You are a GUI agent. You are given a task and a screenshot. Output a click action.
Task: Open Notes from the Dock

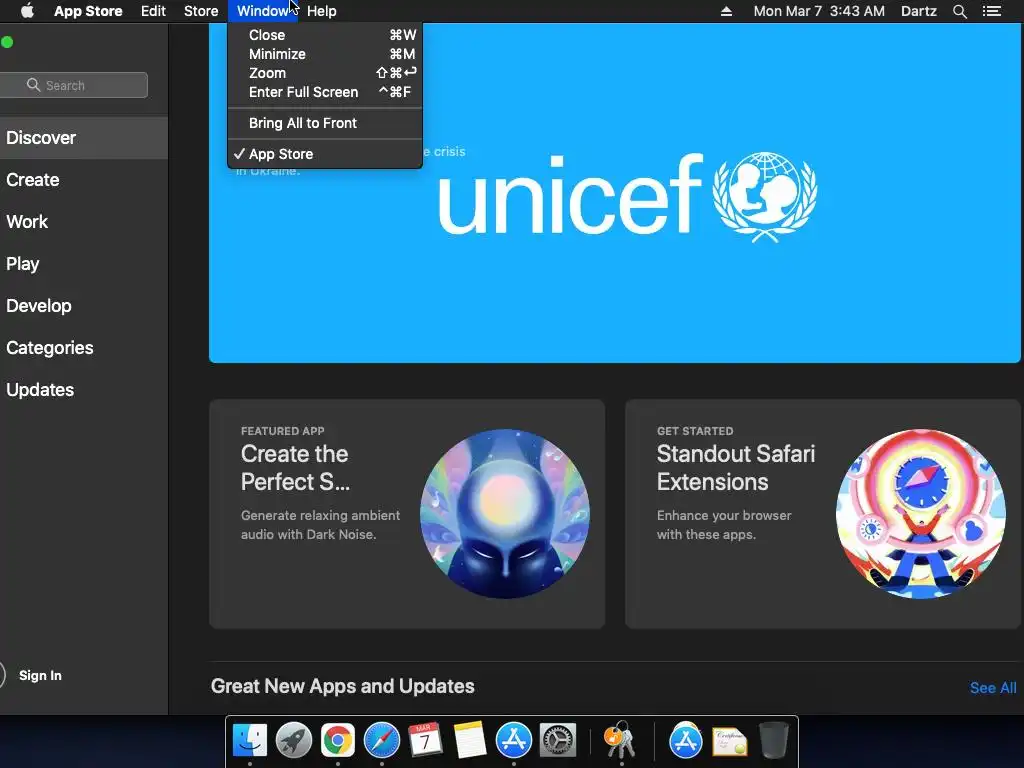click(470, 740)
